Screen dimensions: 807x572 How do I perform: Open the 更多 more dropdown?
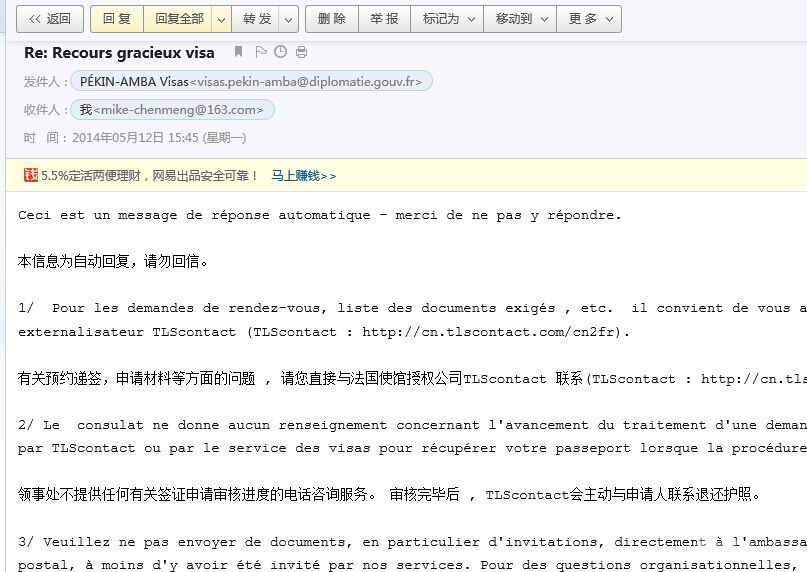pos(589,19)
